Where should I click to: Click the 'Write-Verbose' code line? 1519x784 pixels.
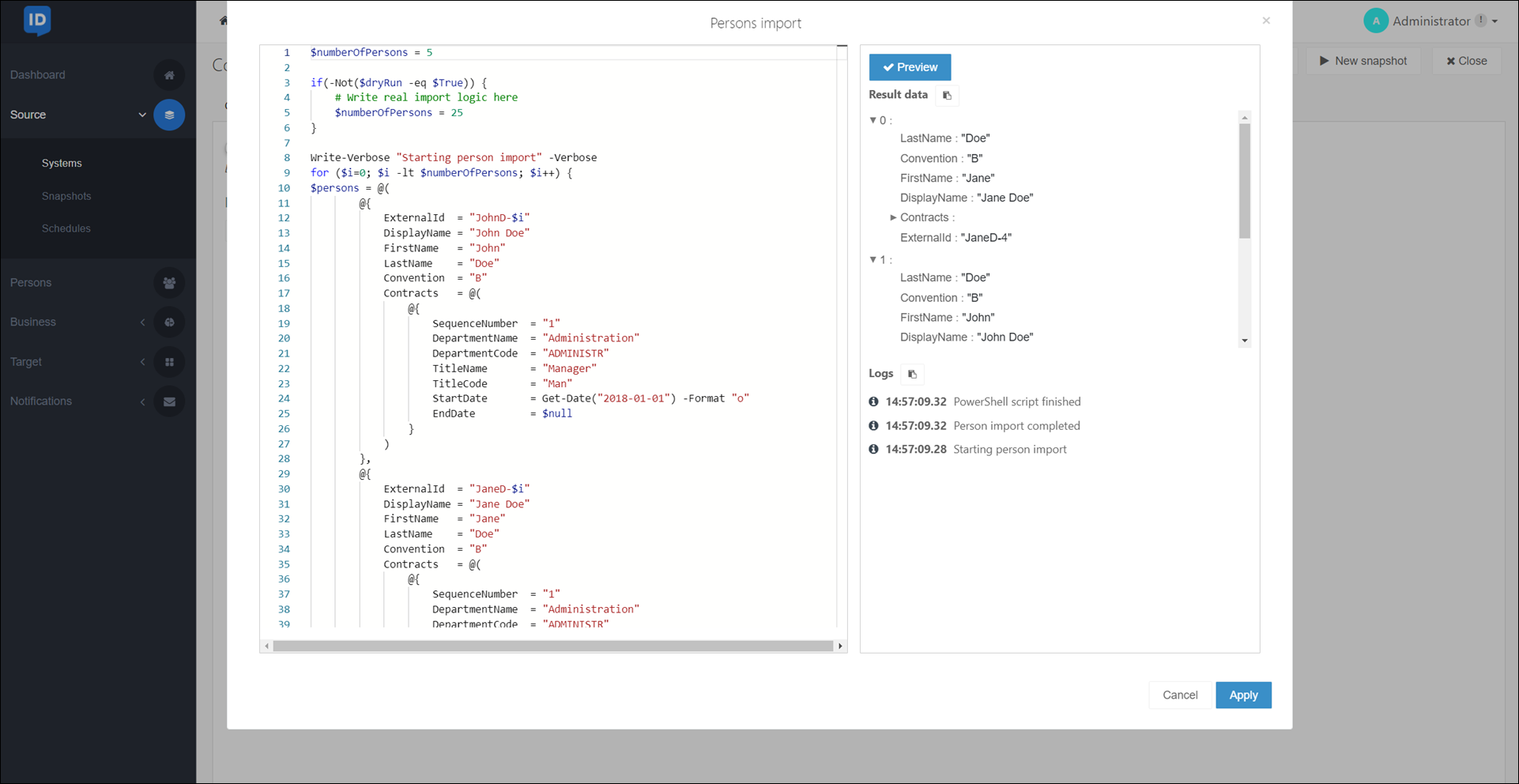coord(454,157)
